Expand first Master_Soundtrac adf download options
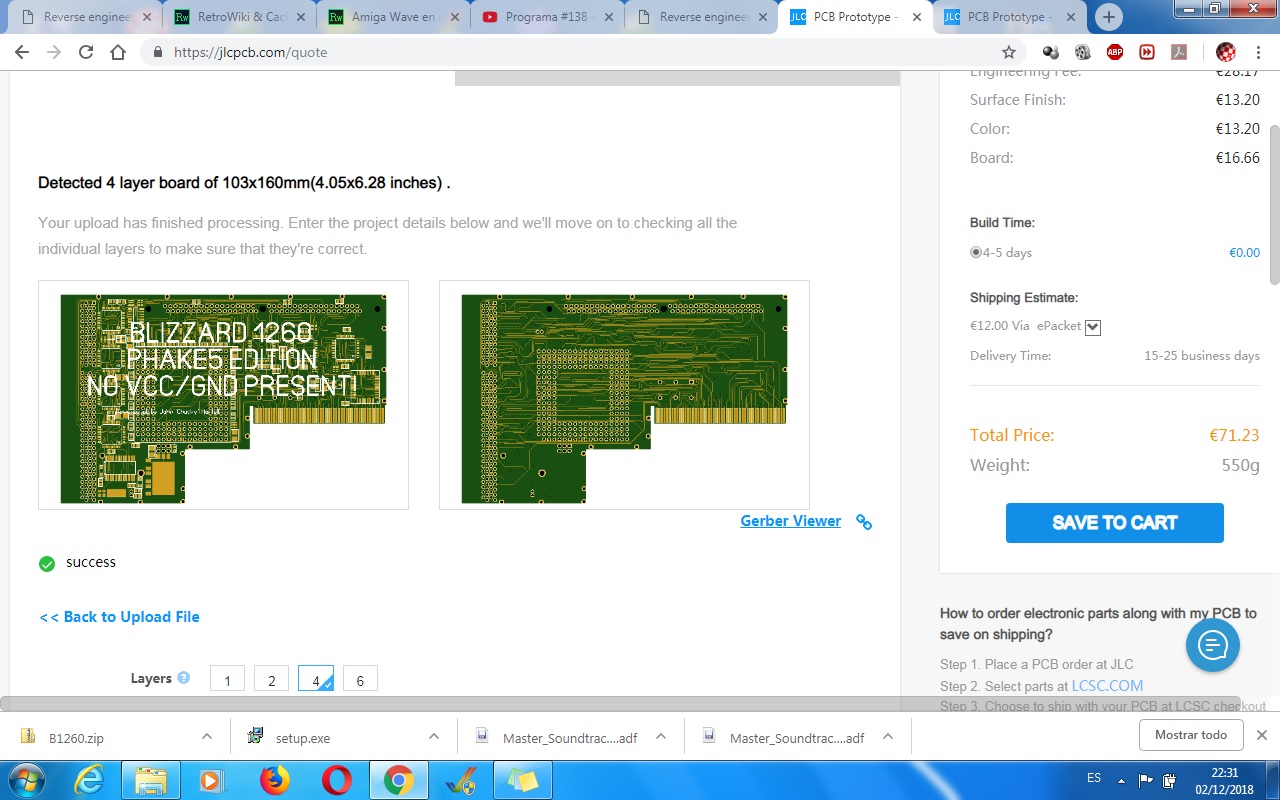 (661, 736)
